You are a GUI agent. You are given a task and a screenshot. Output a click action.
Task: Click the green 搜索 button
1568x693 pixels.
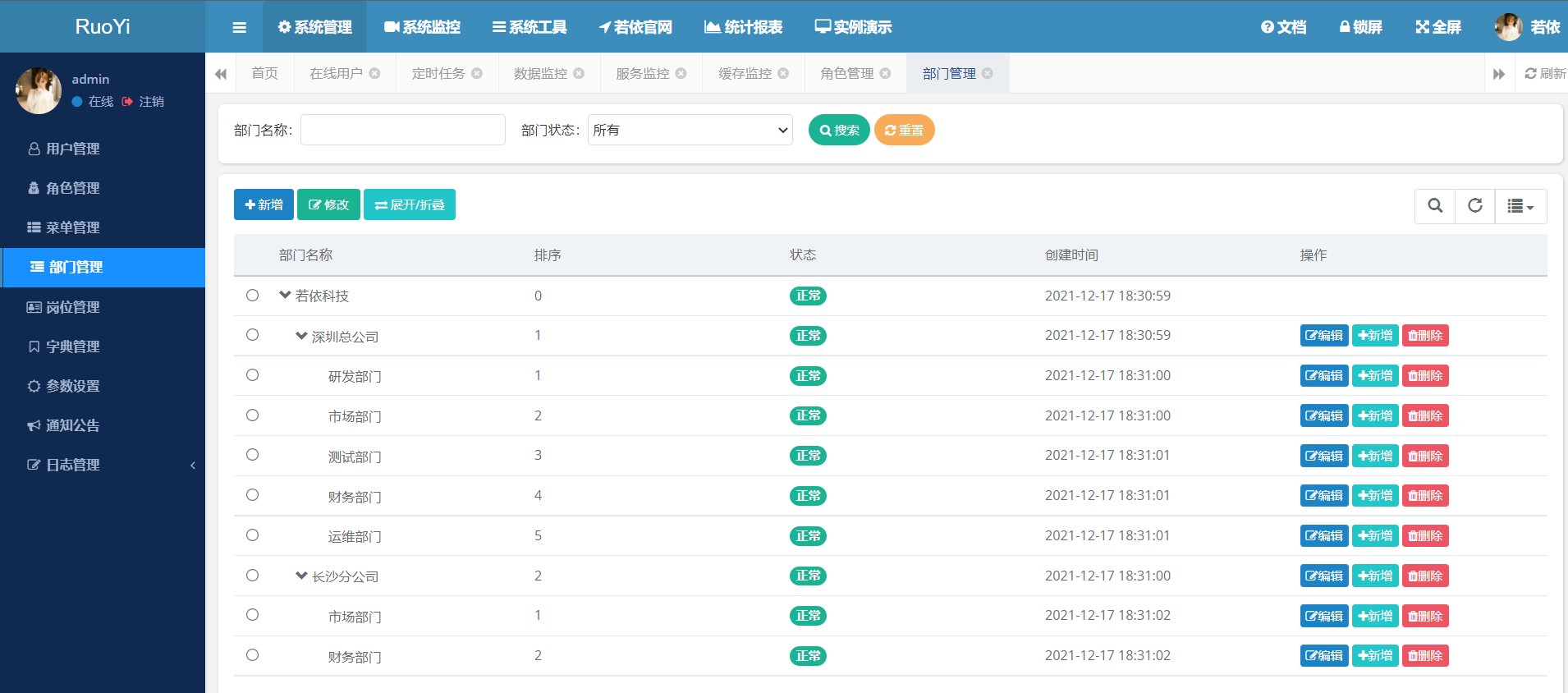tap(838, 130)
